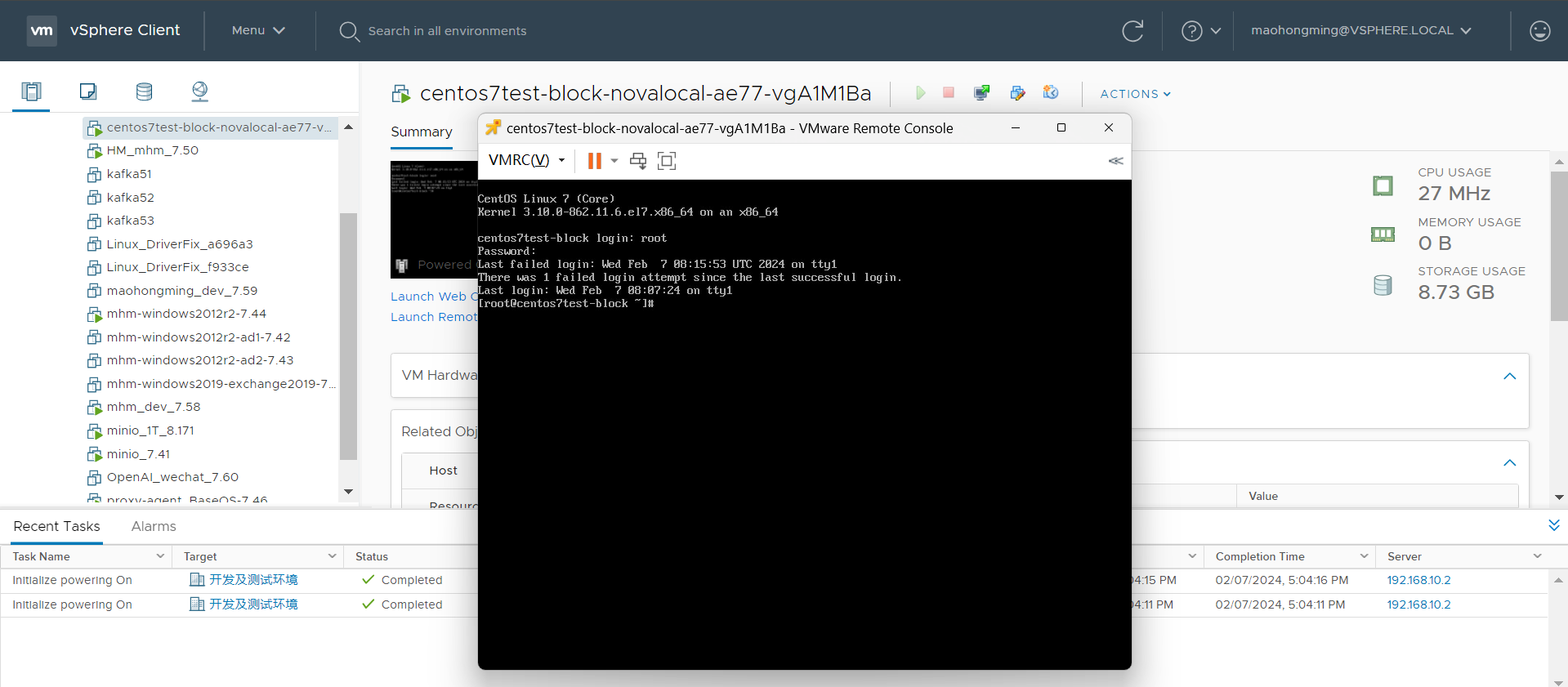Click main pane scrollbar thumb

tap(1559, 245)
